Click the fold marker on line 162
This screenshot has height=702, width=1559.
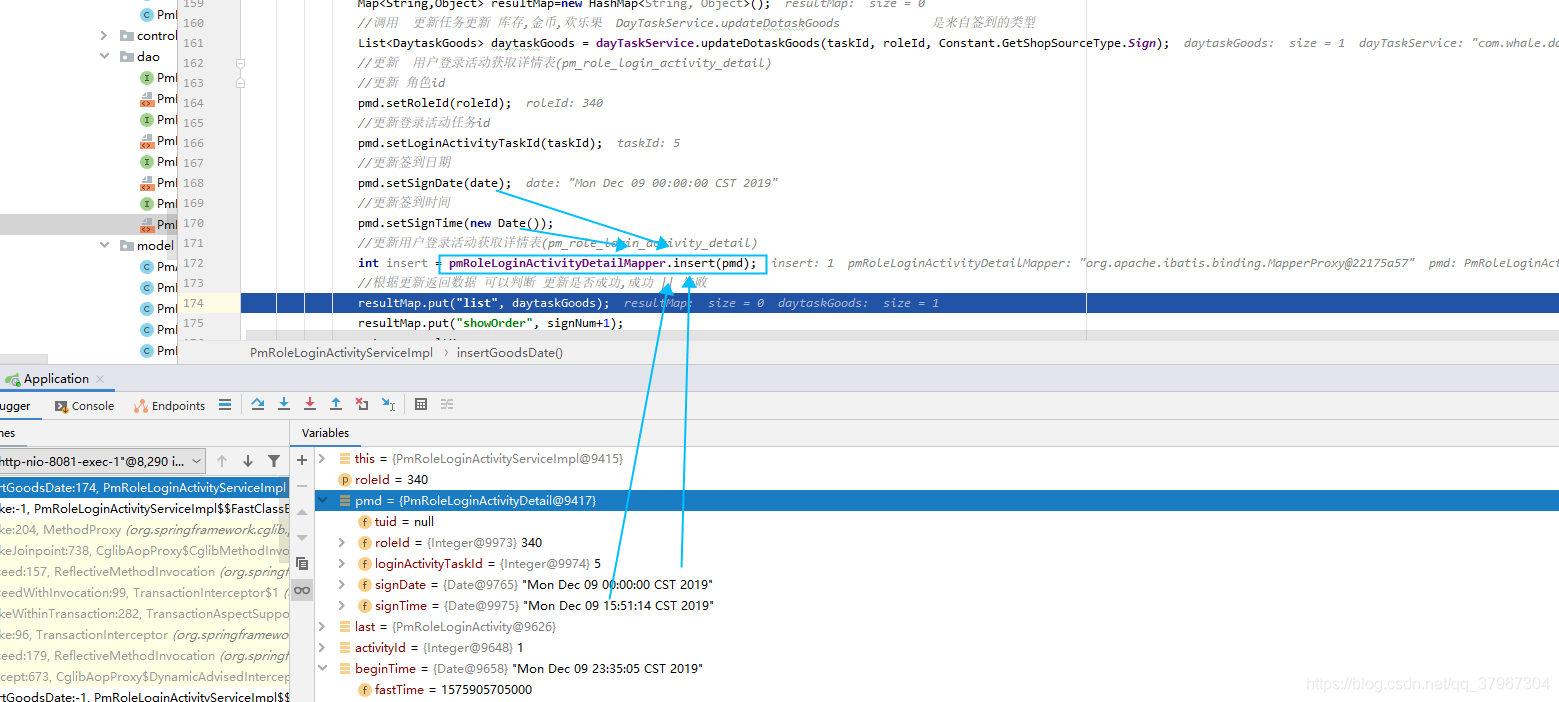point(240,63)
